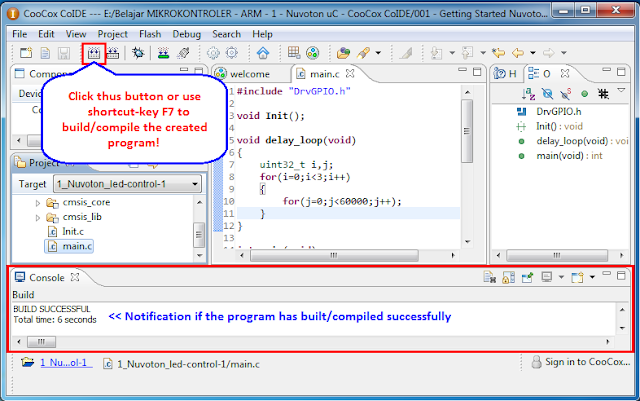
Task: Toggle the Outline hash filter icon
Action: click(x=603, y=94)
